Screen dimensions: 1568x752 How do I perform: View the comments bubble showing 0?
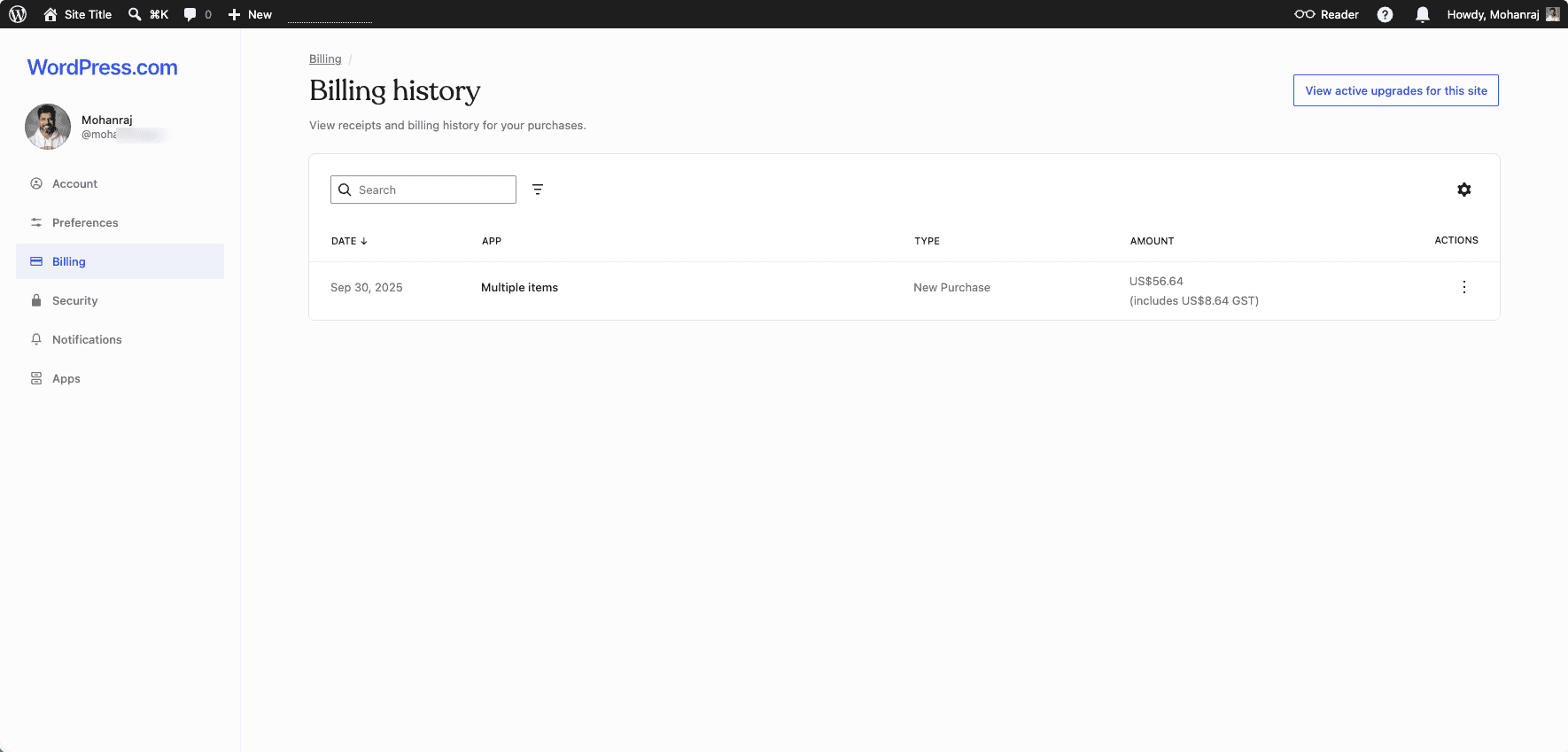click(198, 14)
